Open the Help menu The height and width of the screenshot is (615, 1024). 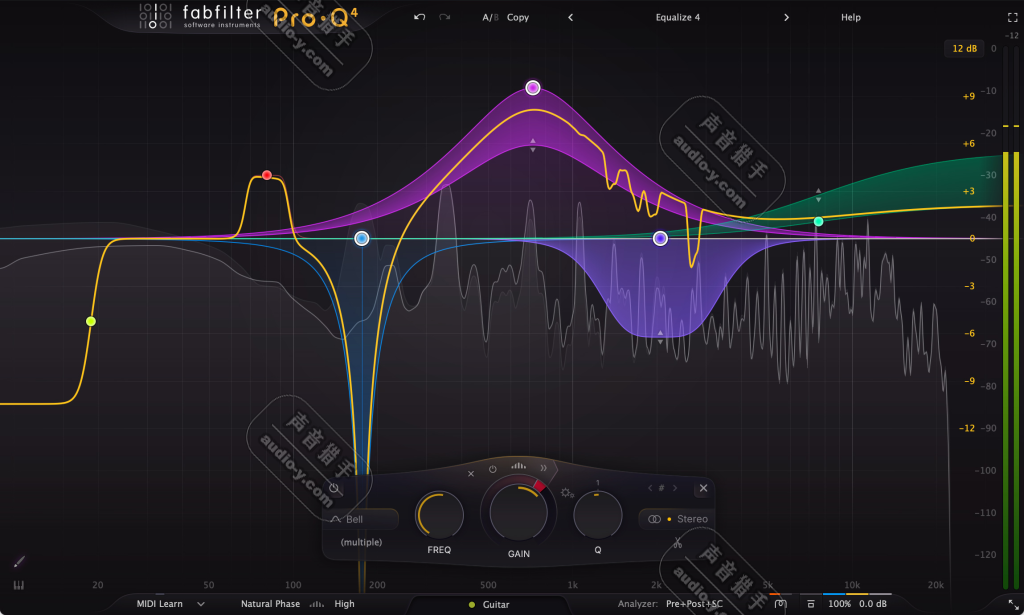click(x=849, y=17)
